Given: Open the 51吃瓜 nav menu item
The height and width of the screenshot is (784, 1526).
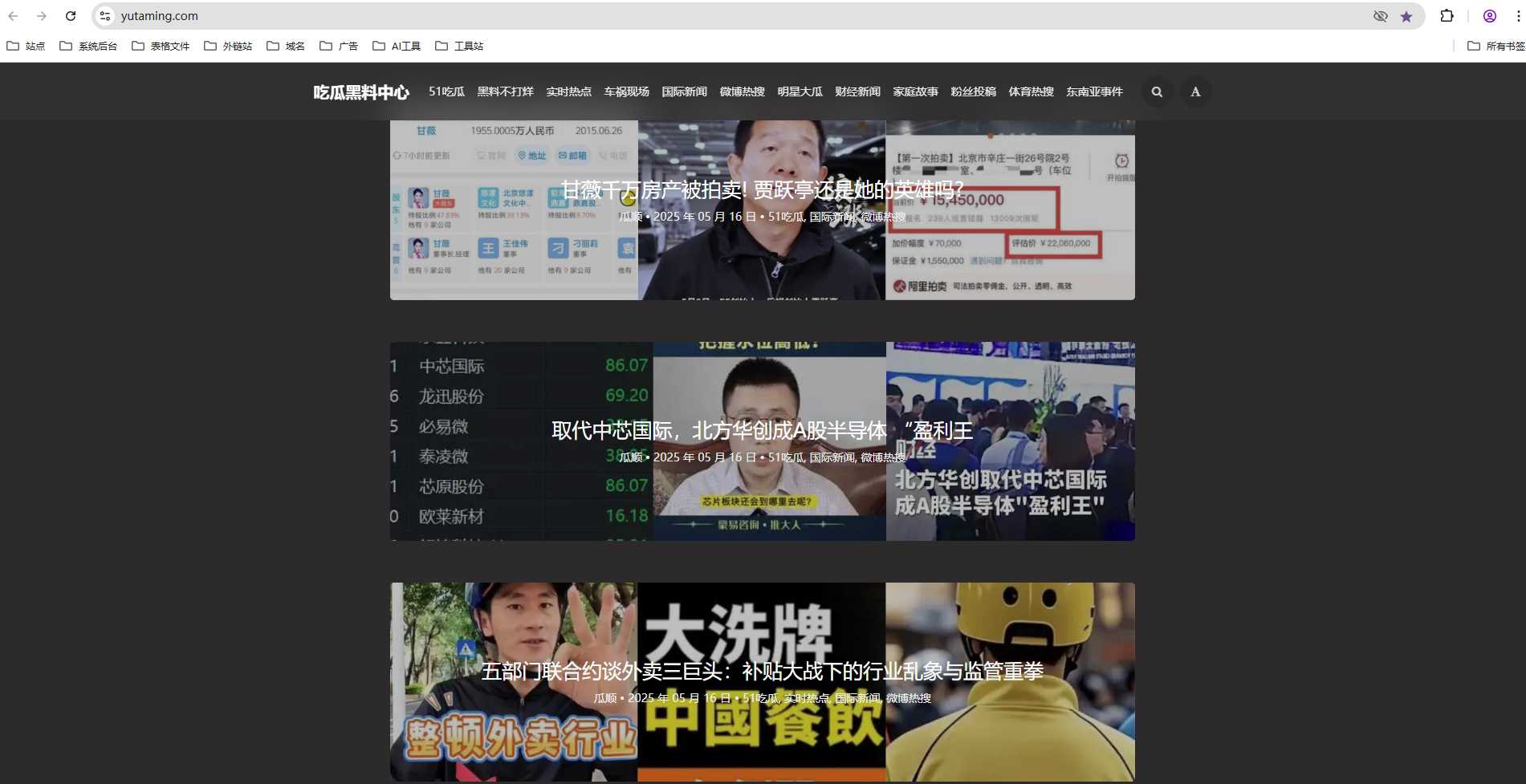Looking at the screenshot, I should pos(446,91).
